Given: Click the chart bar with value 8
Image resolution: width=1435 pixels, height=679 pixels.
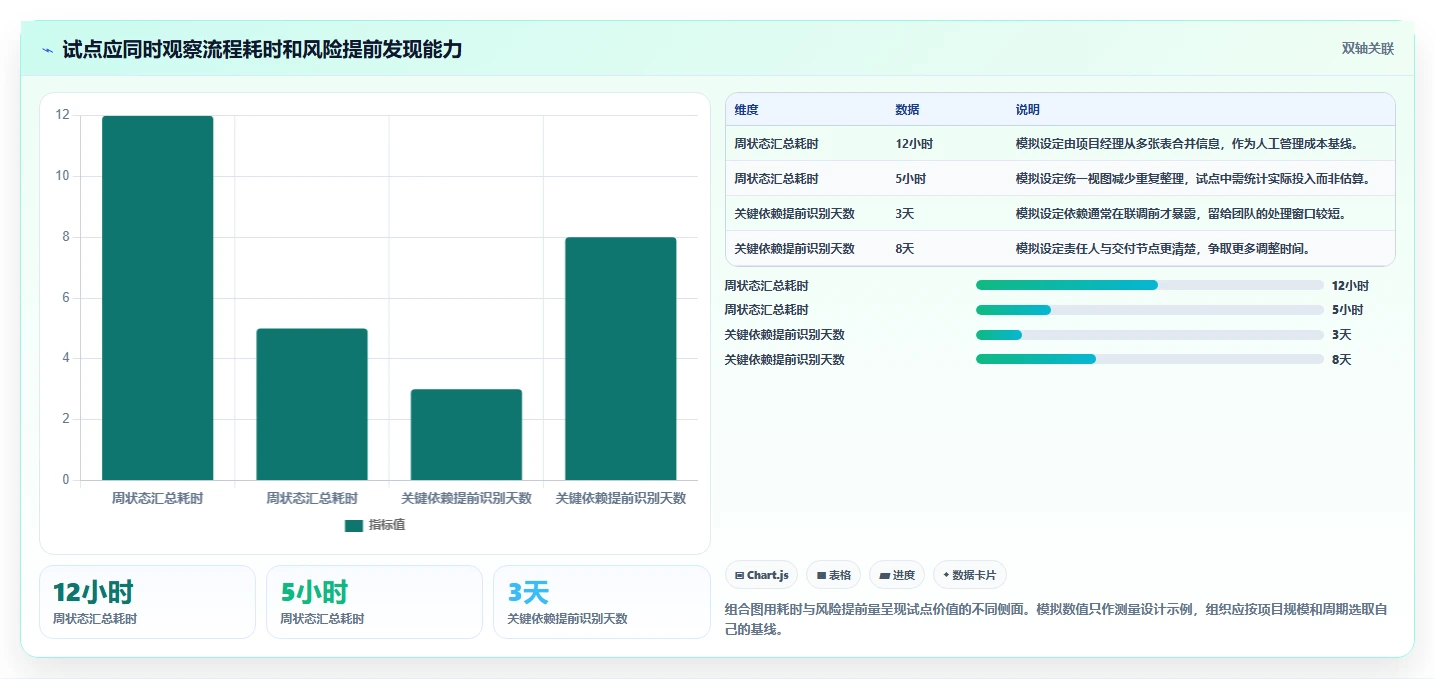Looking at the screenshot, I should pos(621,359).
